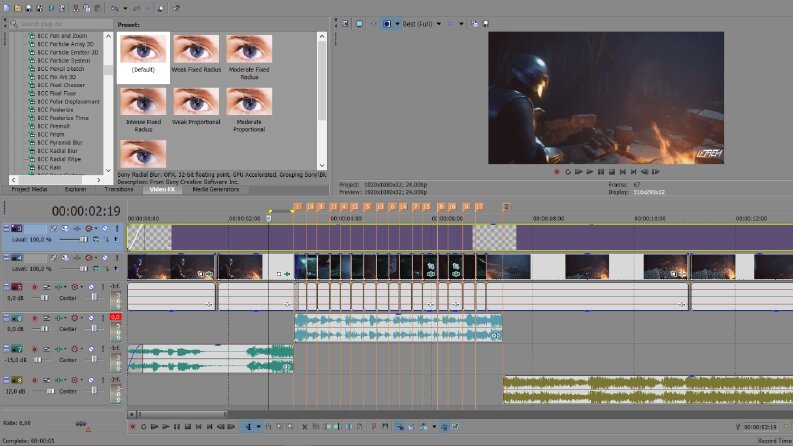Open the preview Video FX icon
Image resolution: width=793 pixels, height=446 pixels.
(x=373, y=24)
